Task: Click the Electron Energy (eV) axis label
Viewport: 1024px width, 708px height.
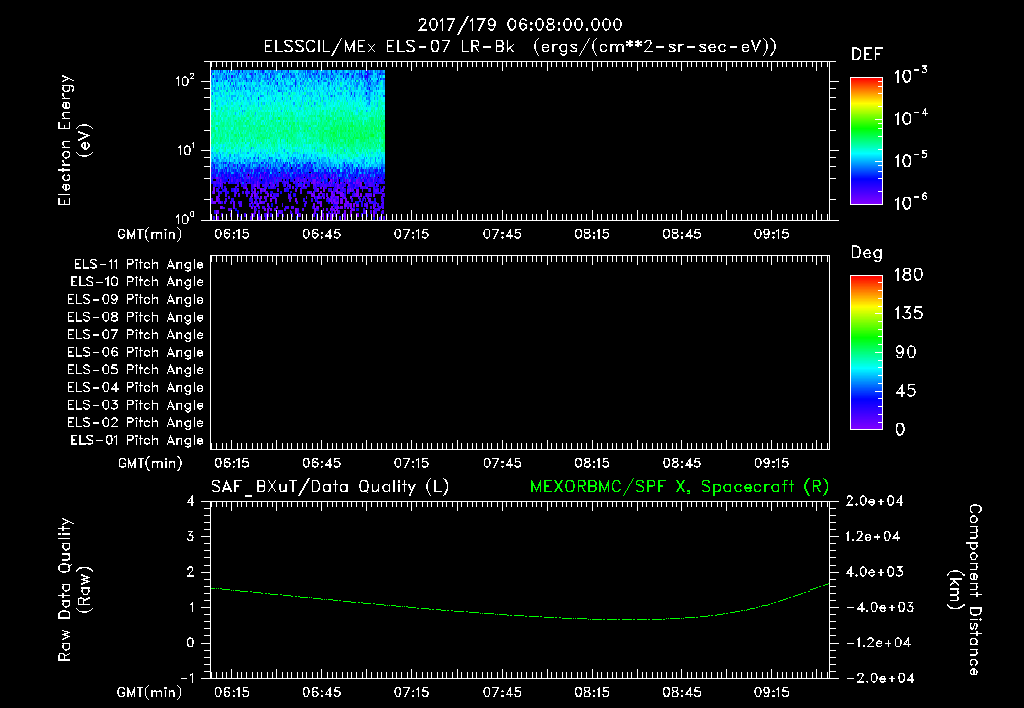Action: coord(74,140)
